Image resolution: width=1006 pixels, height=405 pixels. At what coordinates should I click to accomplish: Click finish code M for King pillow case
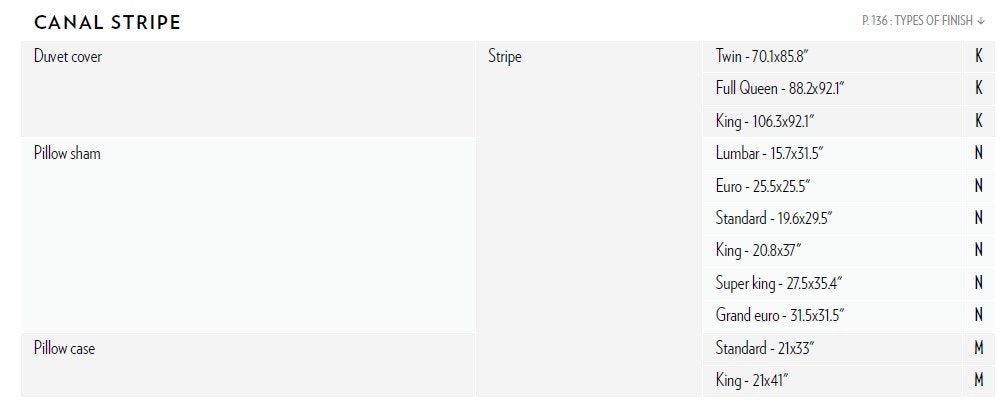tap(979, 381)
